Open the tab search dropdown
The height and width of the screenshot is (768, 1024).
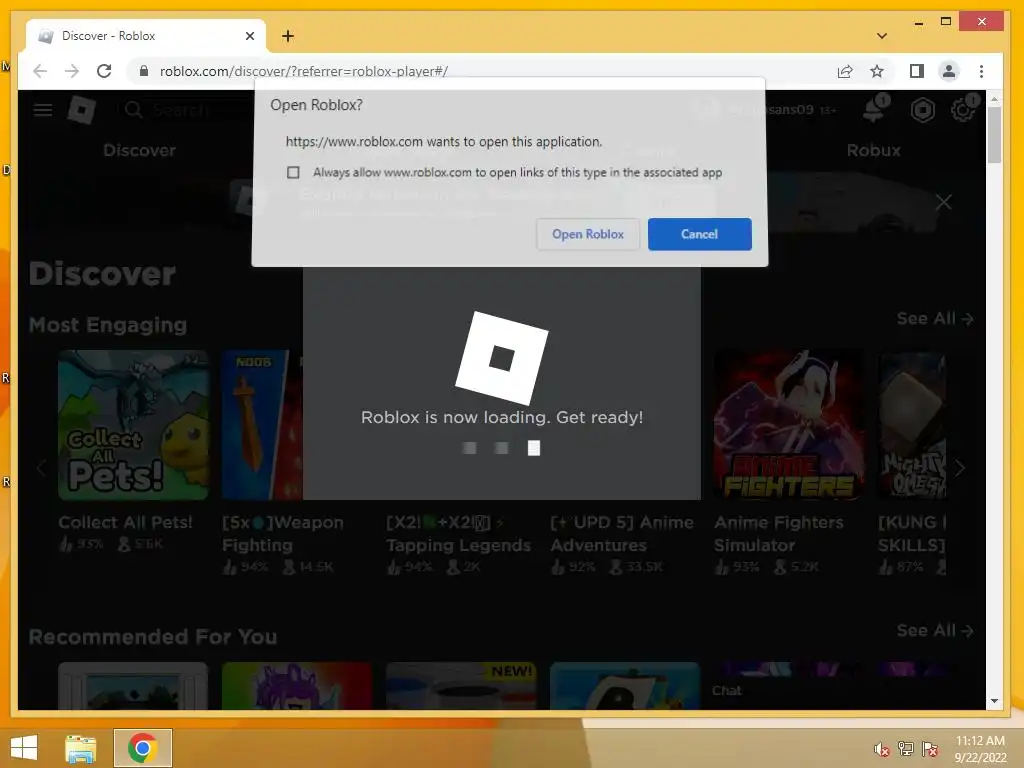pyautogui.click(x=882, y=36)
